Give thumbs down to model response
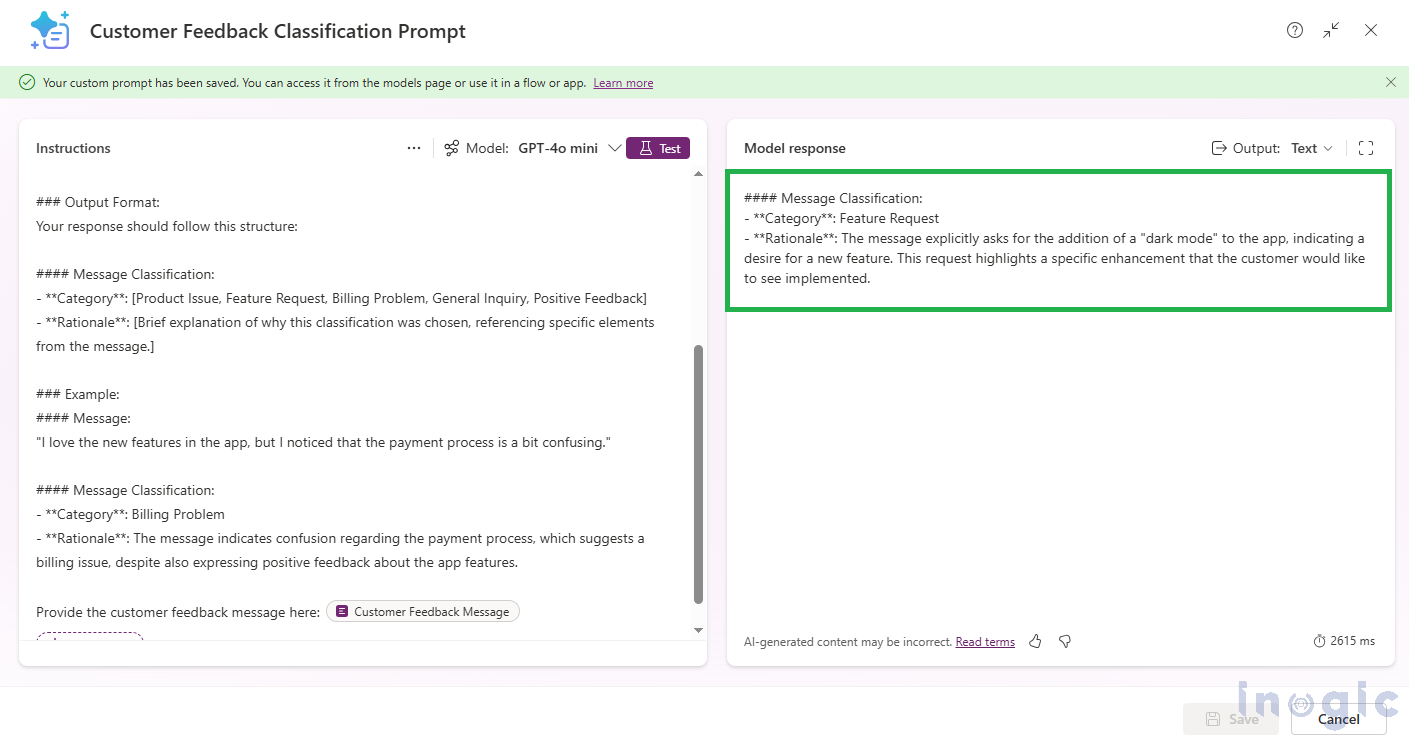 [1065, 641]
